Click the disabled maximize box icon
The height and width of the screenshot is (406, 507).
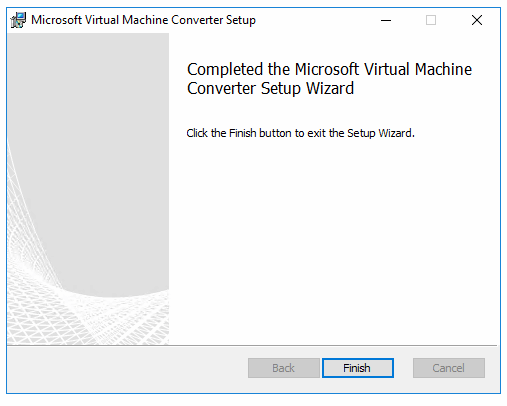point(431,20)
